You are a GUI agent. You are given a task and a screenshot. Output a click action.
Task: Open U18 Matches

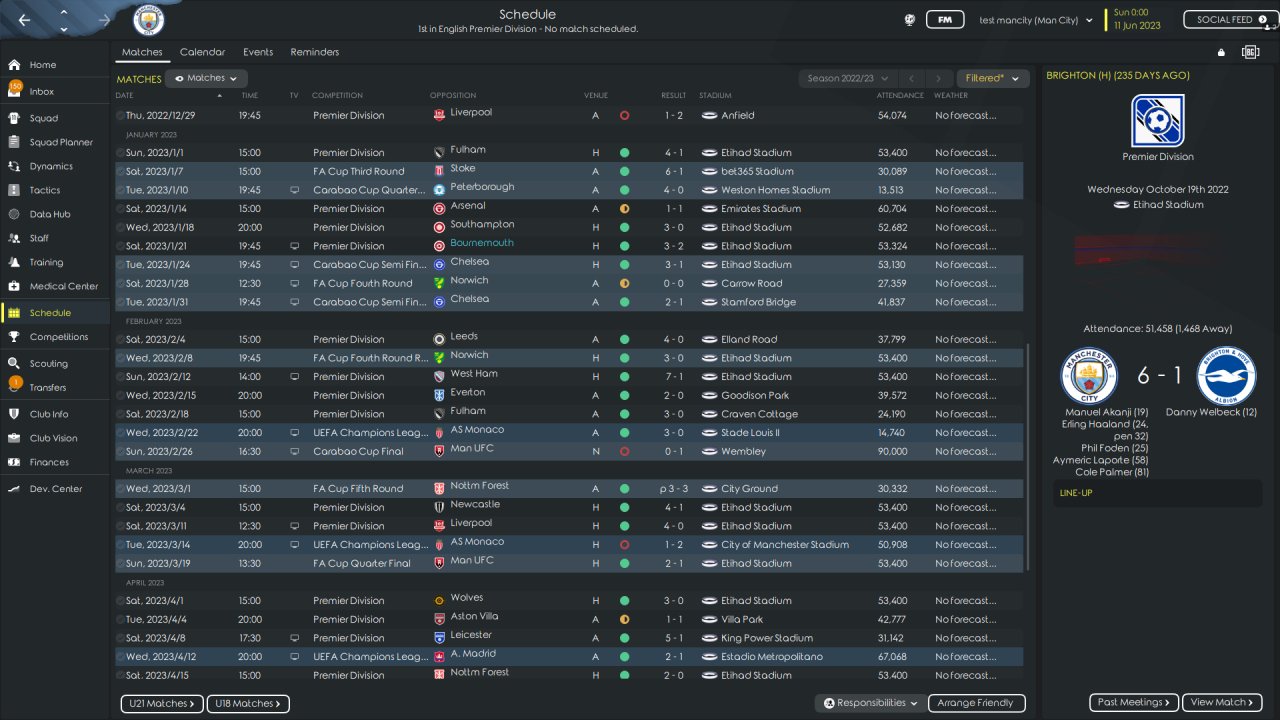pyautogui.click(x=248, y=704)
